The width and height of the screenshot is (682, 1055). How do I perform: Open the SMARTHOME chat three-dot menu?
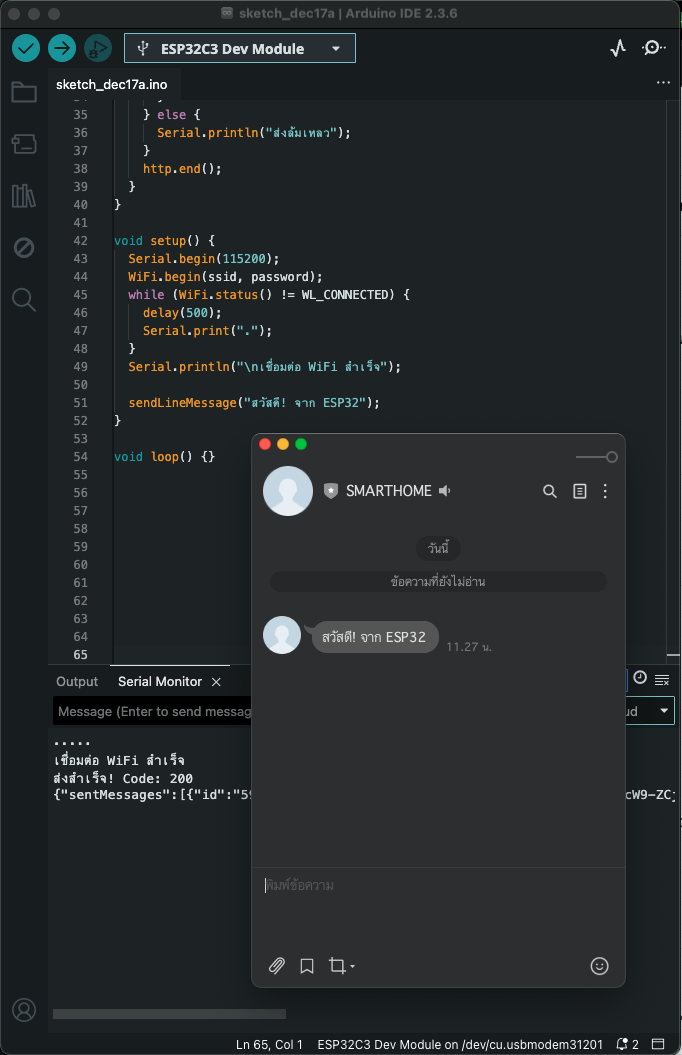pyautogui.click(x=605, y=491)
